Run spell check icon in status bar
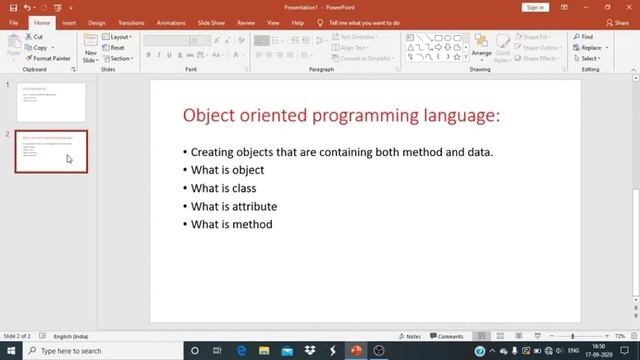 [x=42, y=336]
